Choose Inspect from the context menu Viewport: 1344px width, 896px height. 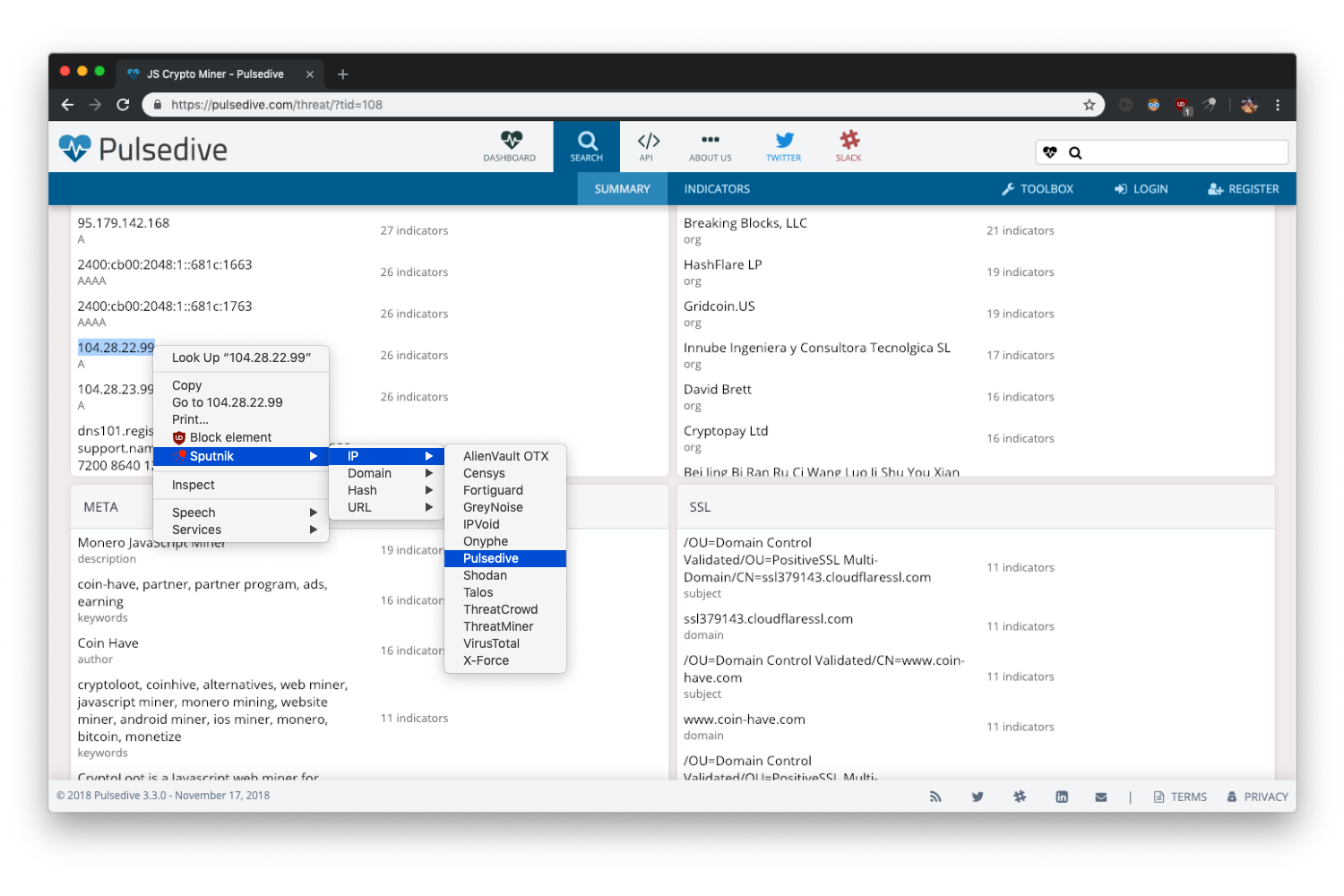[241, 485]
